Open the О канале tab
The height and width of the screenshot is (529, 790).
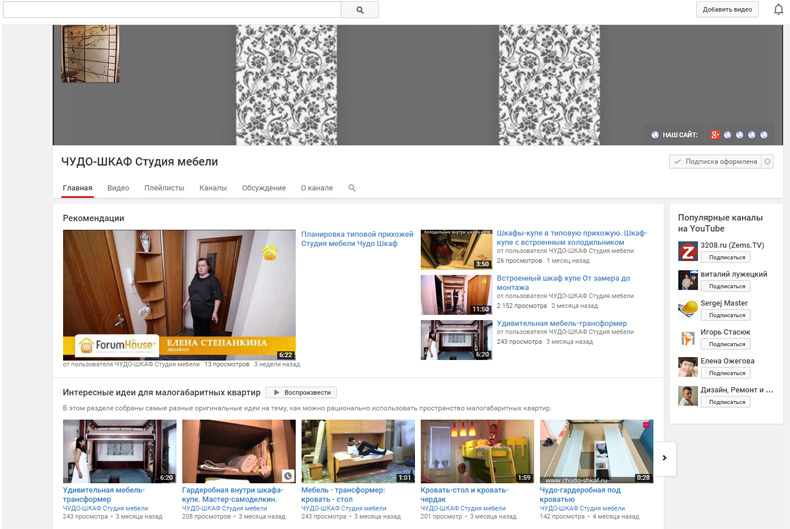coord(317,188)
